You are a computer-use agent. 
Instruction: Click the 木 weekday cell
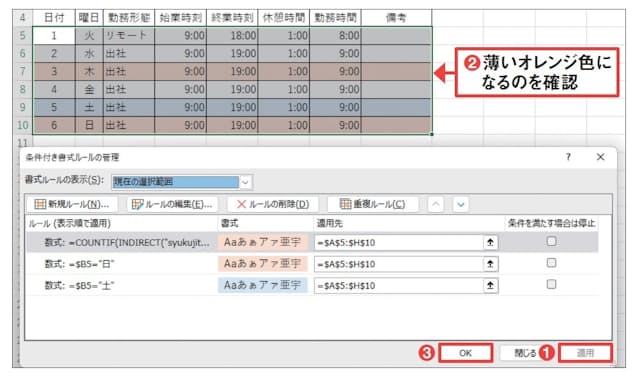coord(89,72)
